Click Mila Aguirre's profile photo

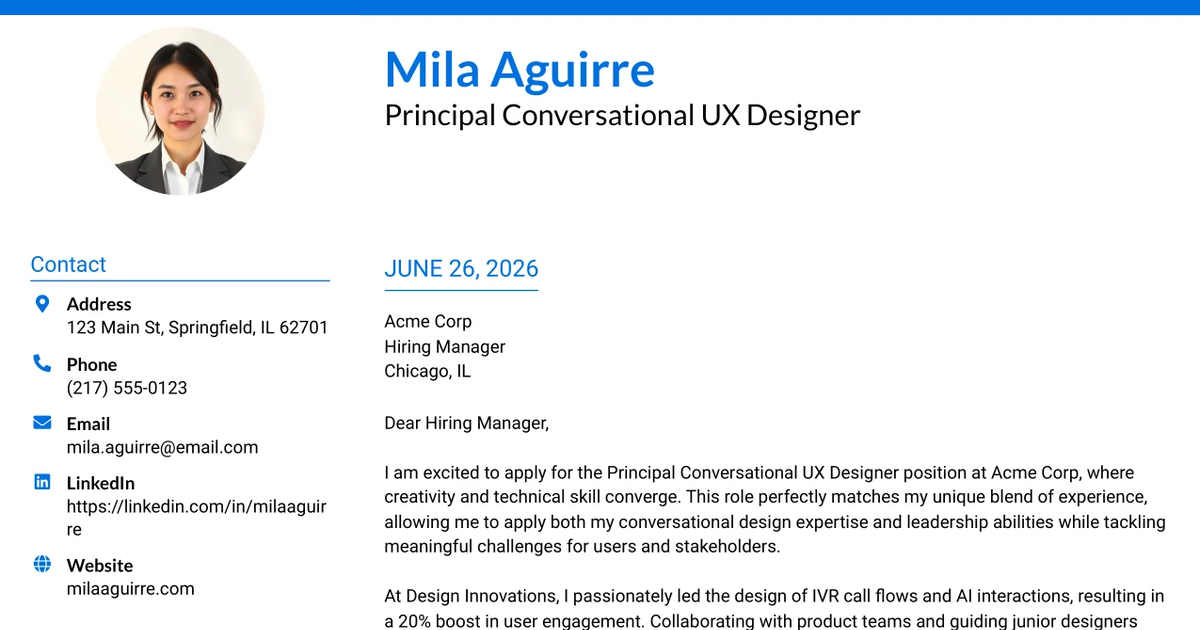point(180,110)
